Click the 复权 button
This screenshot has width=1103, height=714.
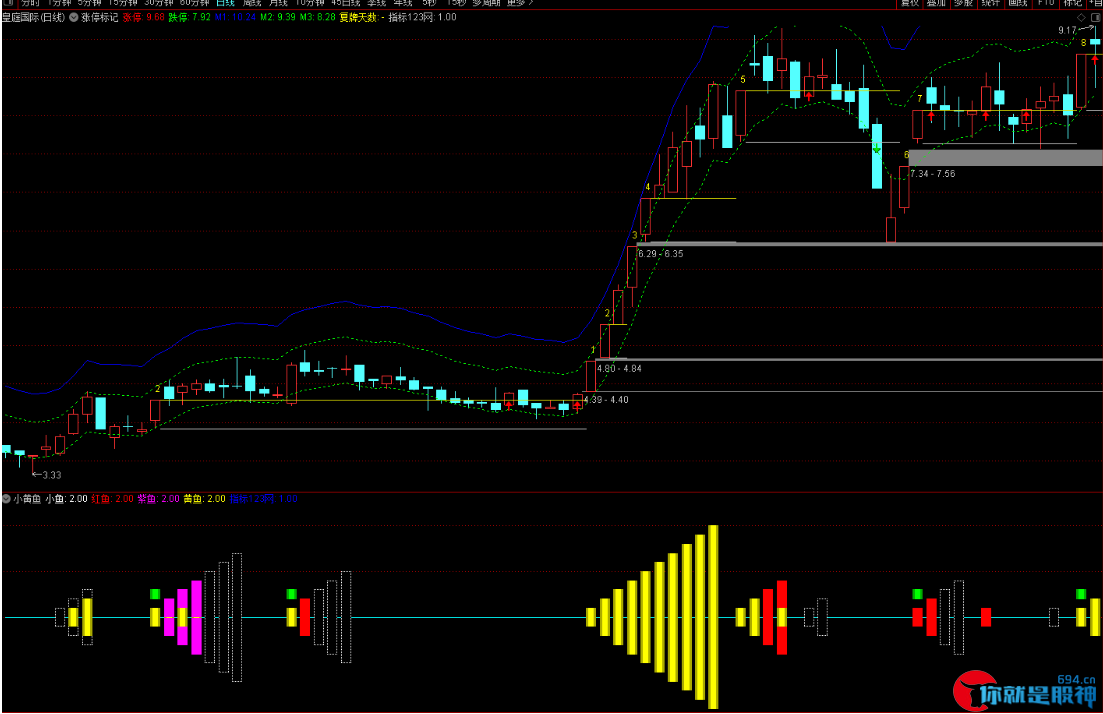[x=910, y=3]
